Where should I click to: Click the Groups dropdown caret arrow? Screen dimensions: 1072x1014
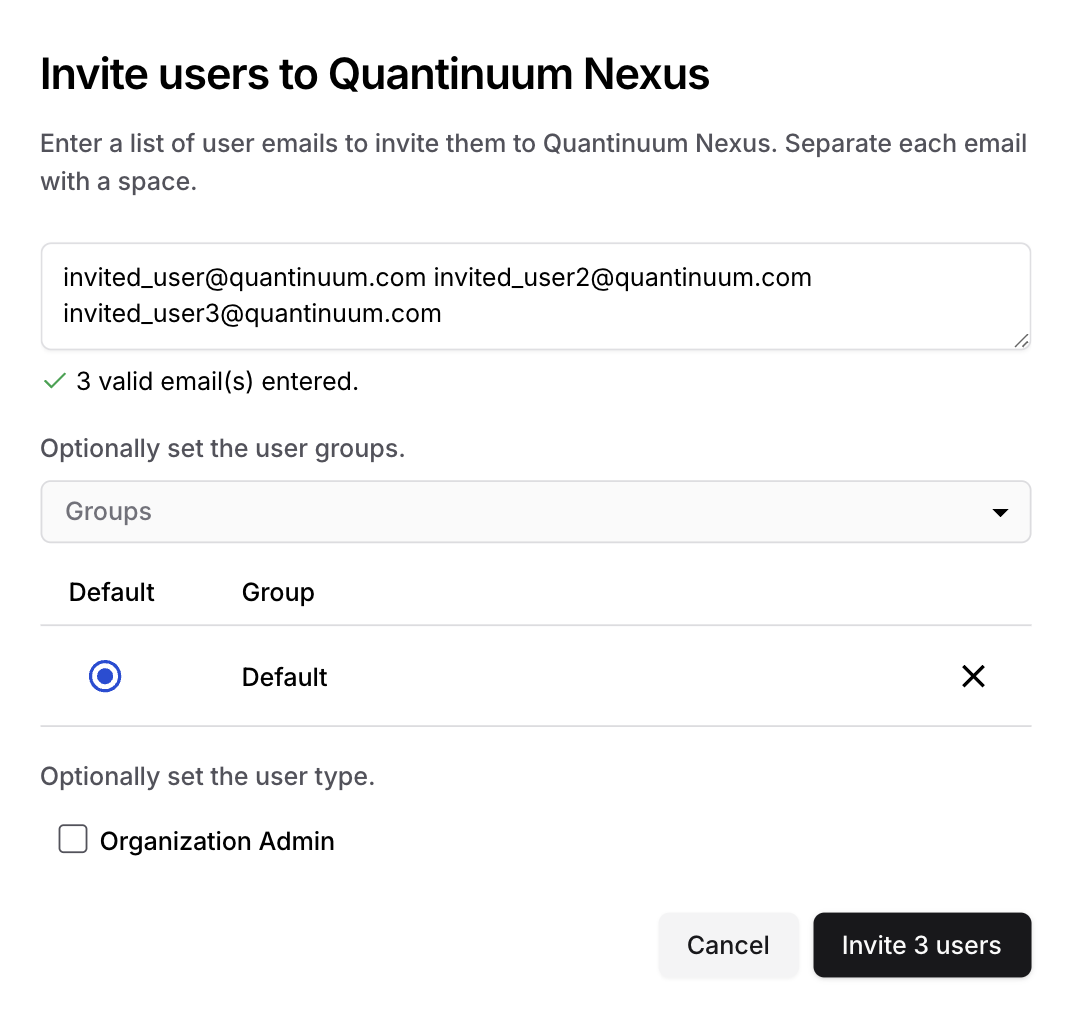coord(999,512)
